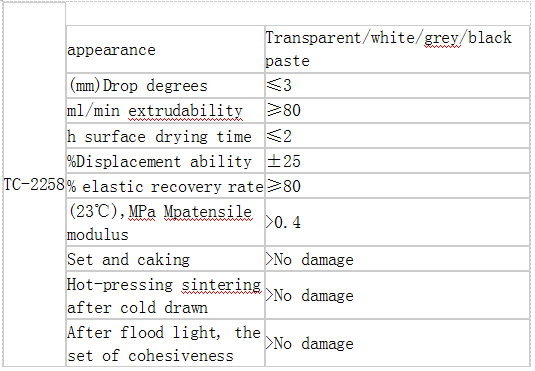The height and width of the screenshot is (371, 535).
Task: Click the empty header cell above appearance
Action: point(298,14)
